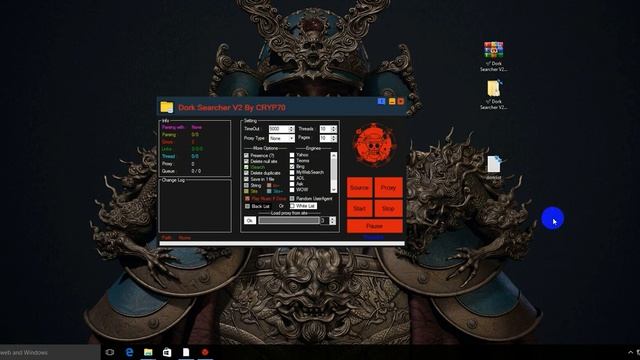The image size is (640, 360).
Task: Click the TimeOut spinner arrows
Action: pyautogui.click(x=291, y=129)
